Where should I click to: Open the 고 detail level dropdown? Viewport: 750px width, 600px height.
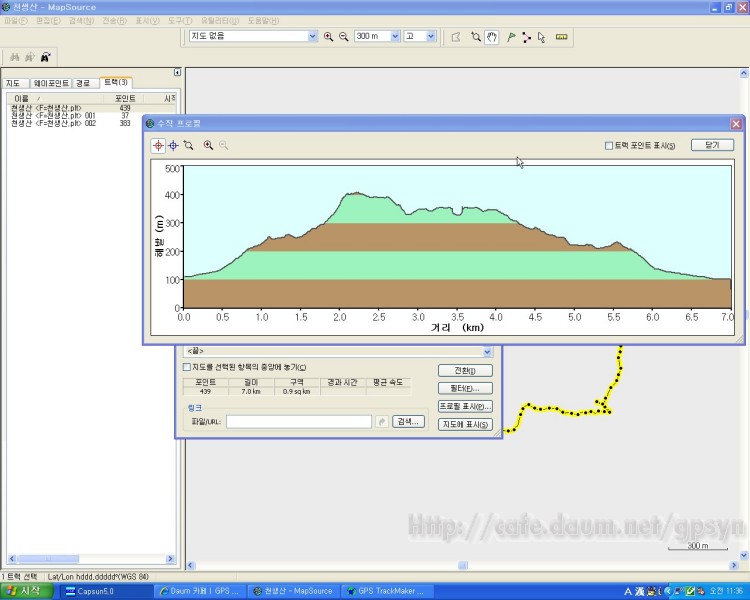tap(431, 36)
